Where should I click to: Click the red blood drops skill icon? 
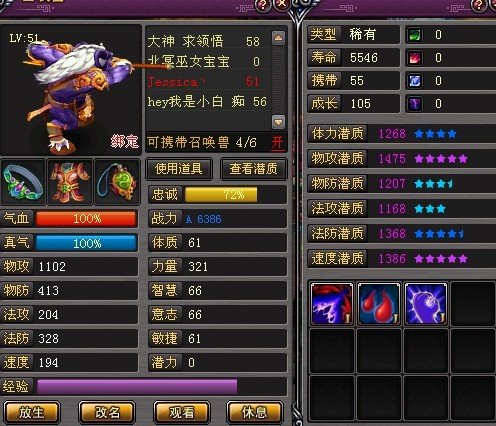(x=379, y=304)
